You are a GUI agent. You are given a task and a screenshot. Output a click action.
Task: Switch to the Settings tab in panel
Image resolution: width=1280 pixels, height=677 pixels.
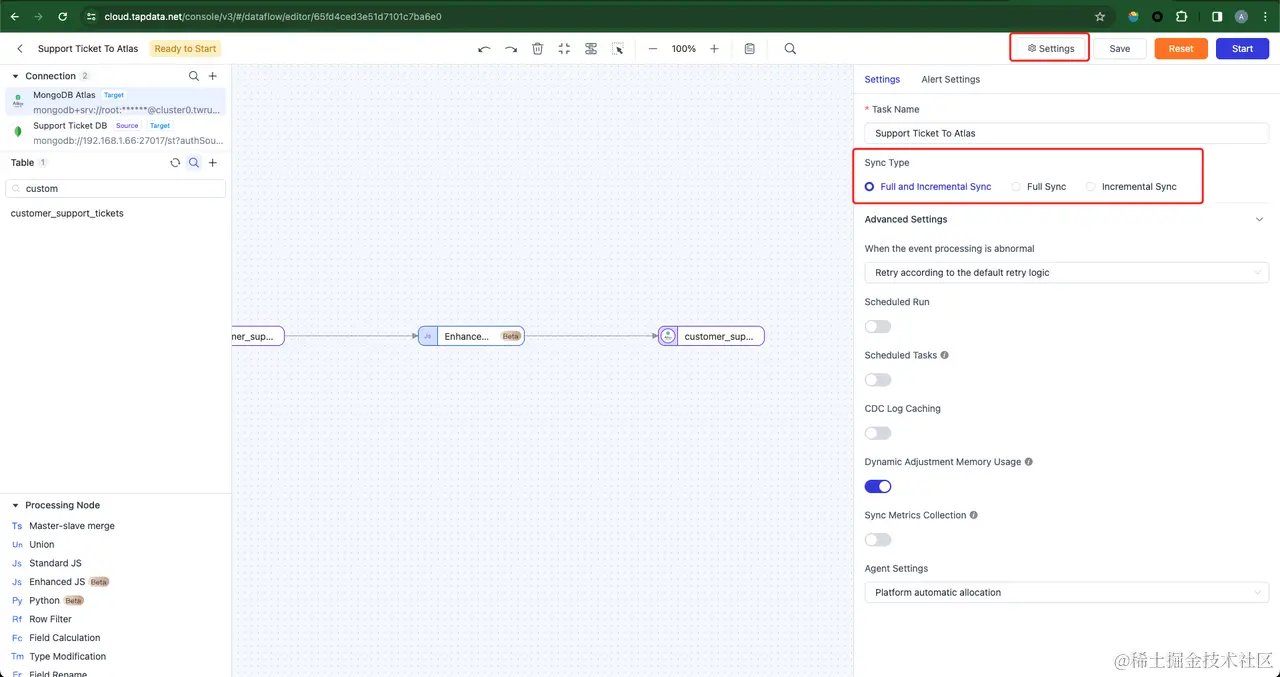coord(882,79)
